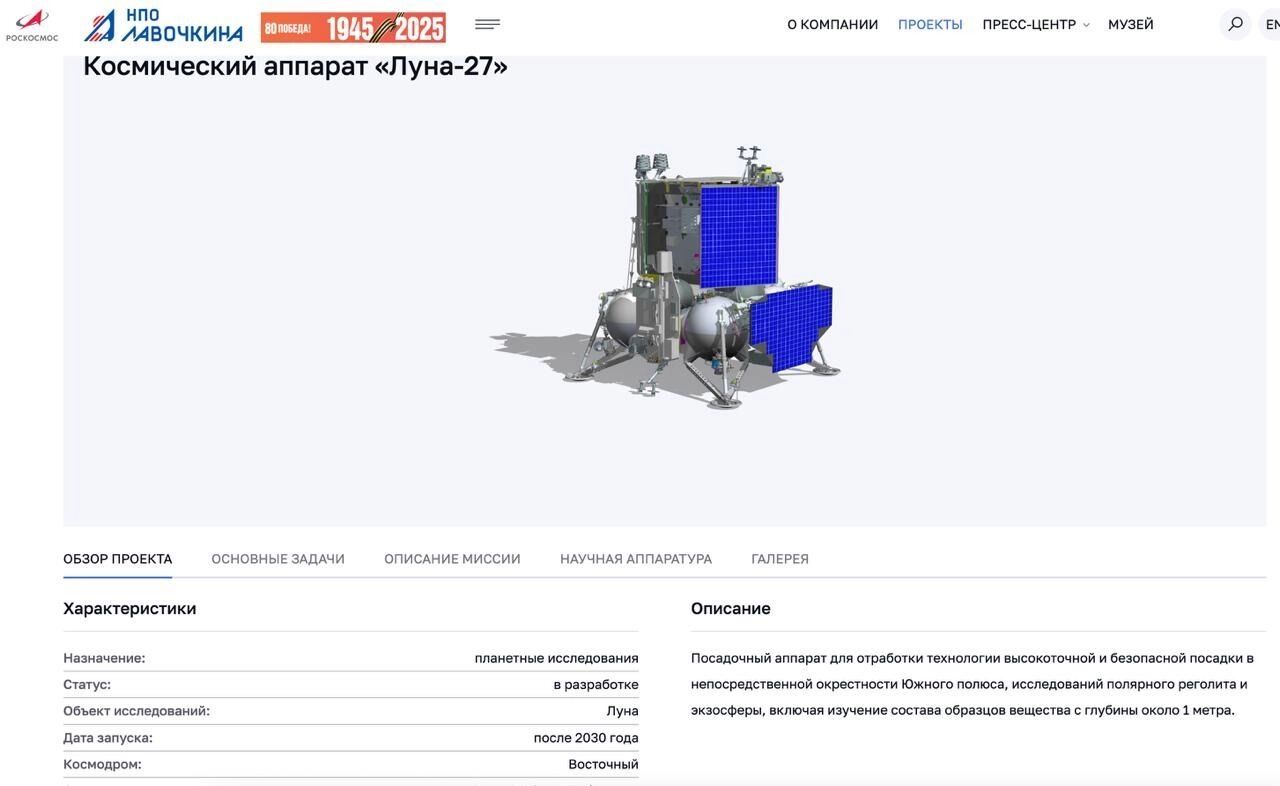Image resolution: width=1280 pixels, height=786 pixels.
Task: Click the value планетные исследования
Action: [x=556, y=658]
